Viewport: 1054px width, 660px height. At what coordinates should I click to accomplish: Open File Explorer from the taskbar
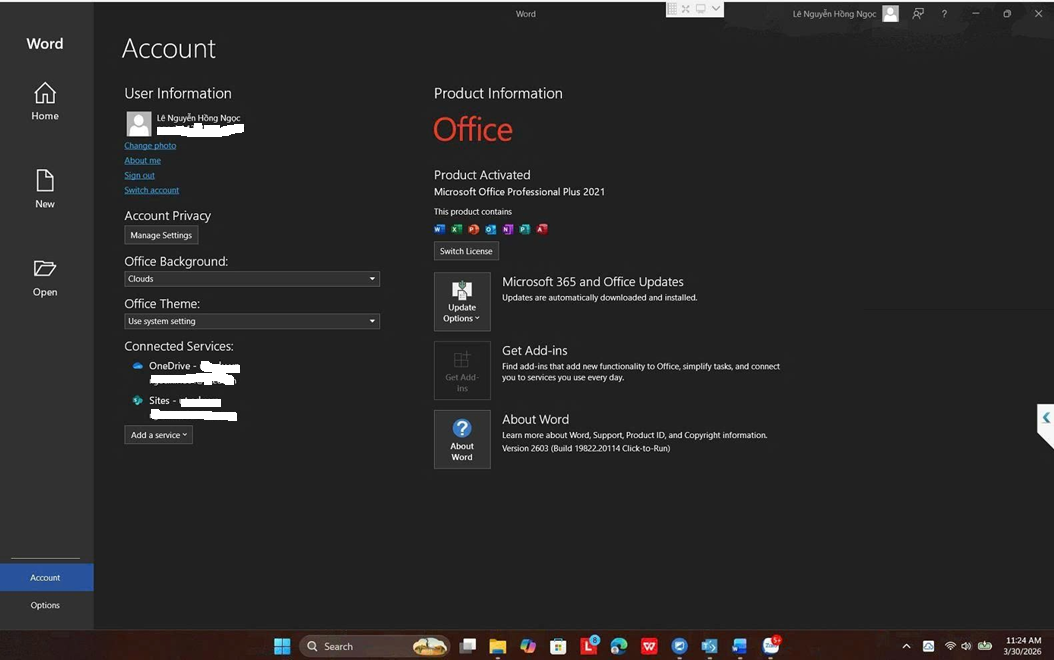[497, 647]
